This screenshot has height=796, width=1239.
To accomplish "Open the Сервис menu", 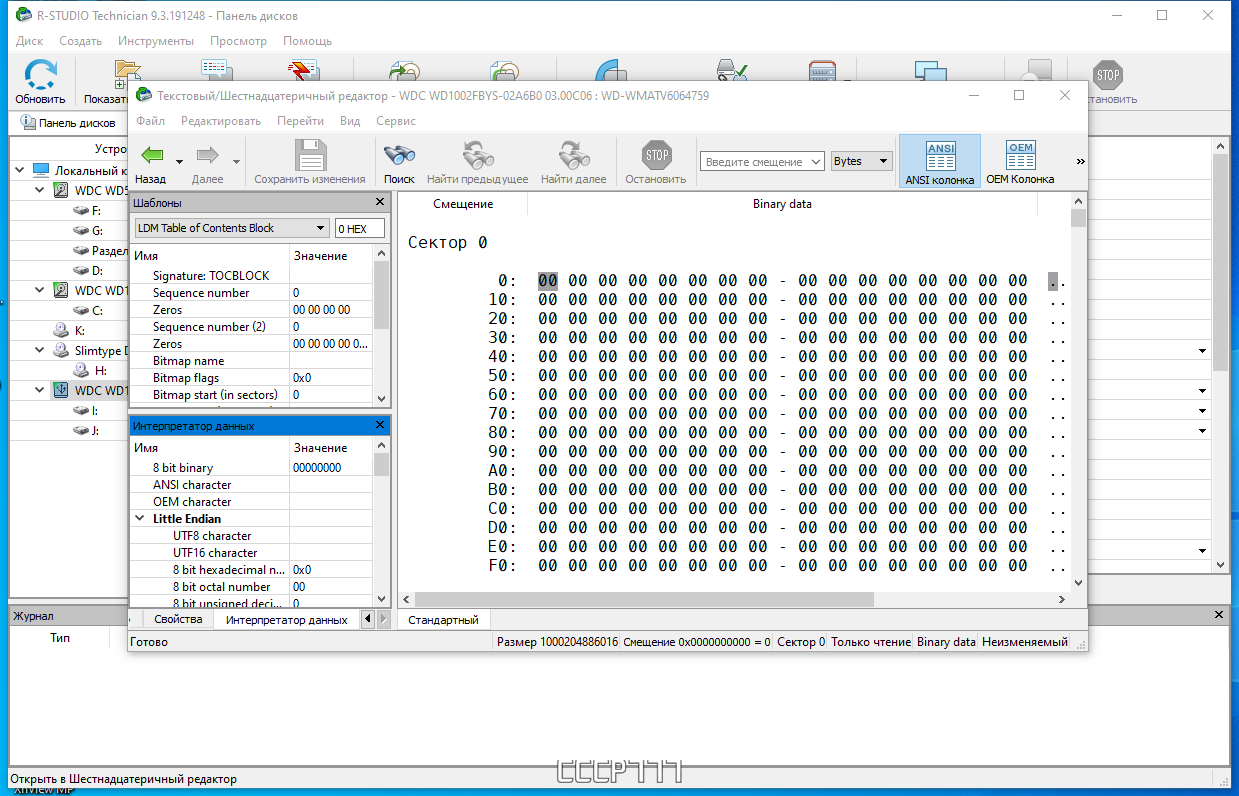I will click(396, 121).
